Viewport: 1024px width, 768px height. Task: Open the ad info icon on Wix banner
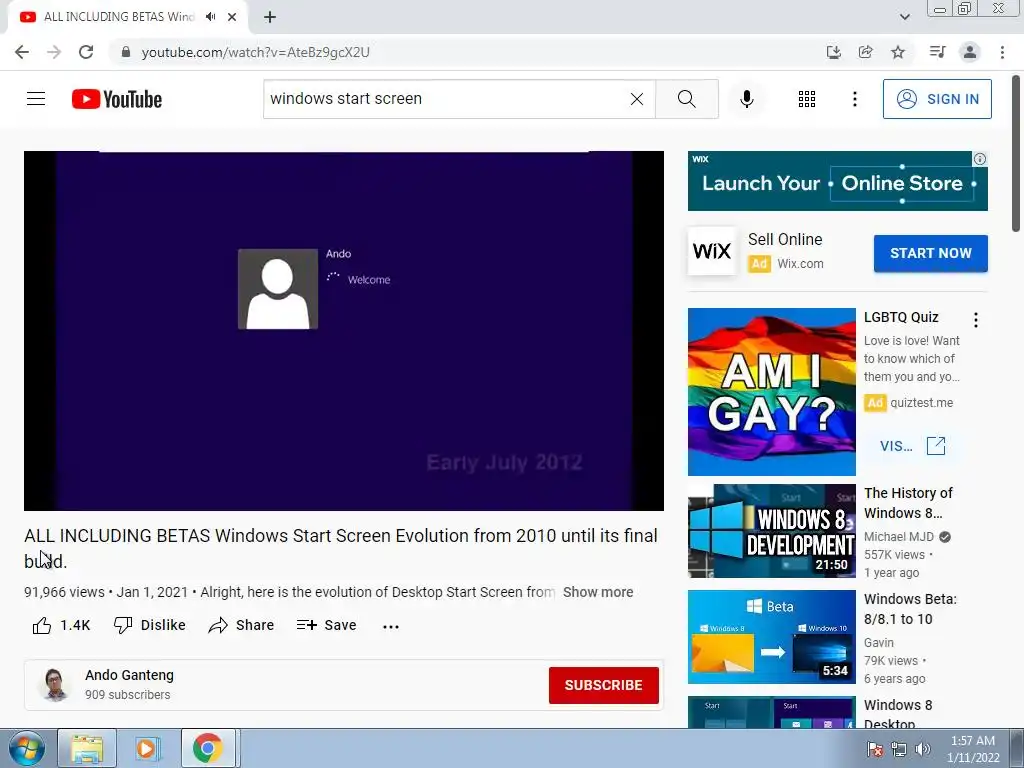(x=980, y=159)
